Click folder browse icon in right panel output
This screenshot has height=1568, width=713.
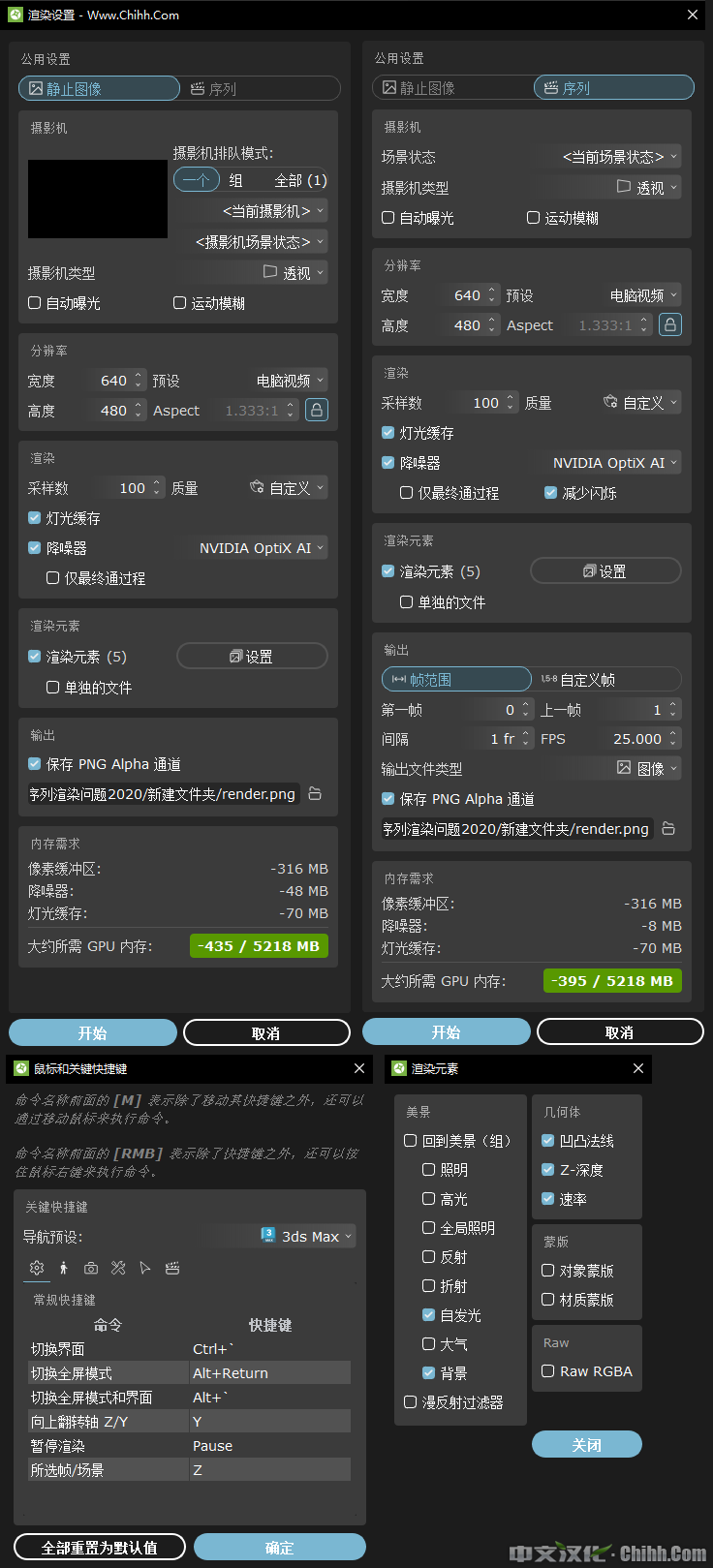[668, 828]
